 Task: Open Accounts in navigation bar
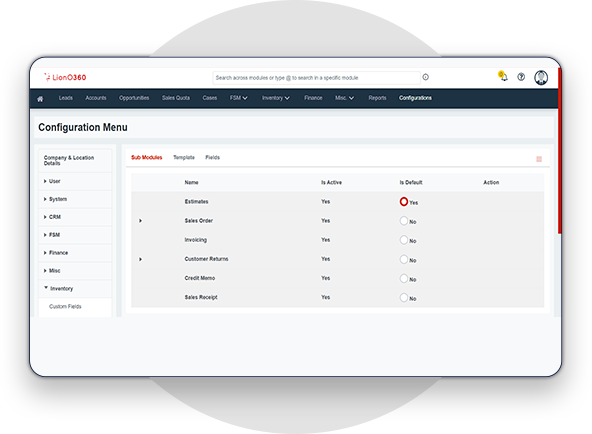point(96,98)
